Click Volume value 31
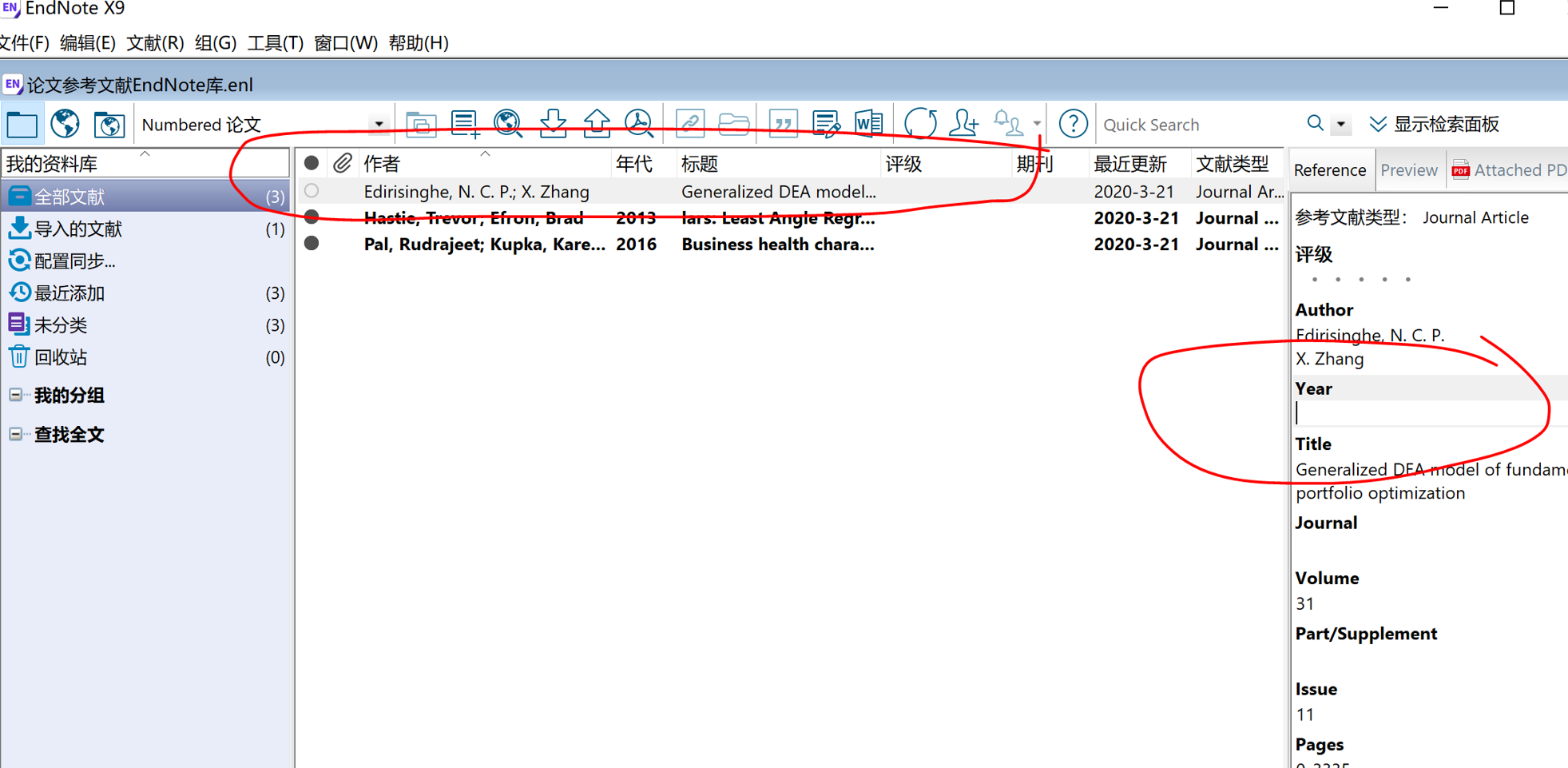1568x768 pixels. click(1304, 604)
